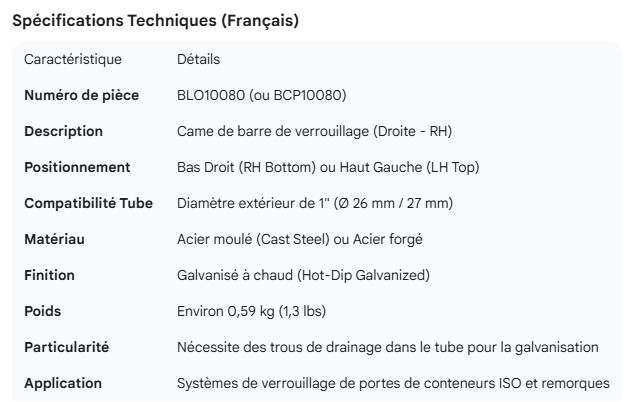630x402 pixels.
Task: Select the Positionnement row label
Action: 77,167
